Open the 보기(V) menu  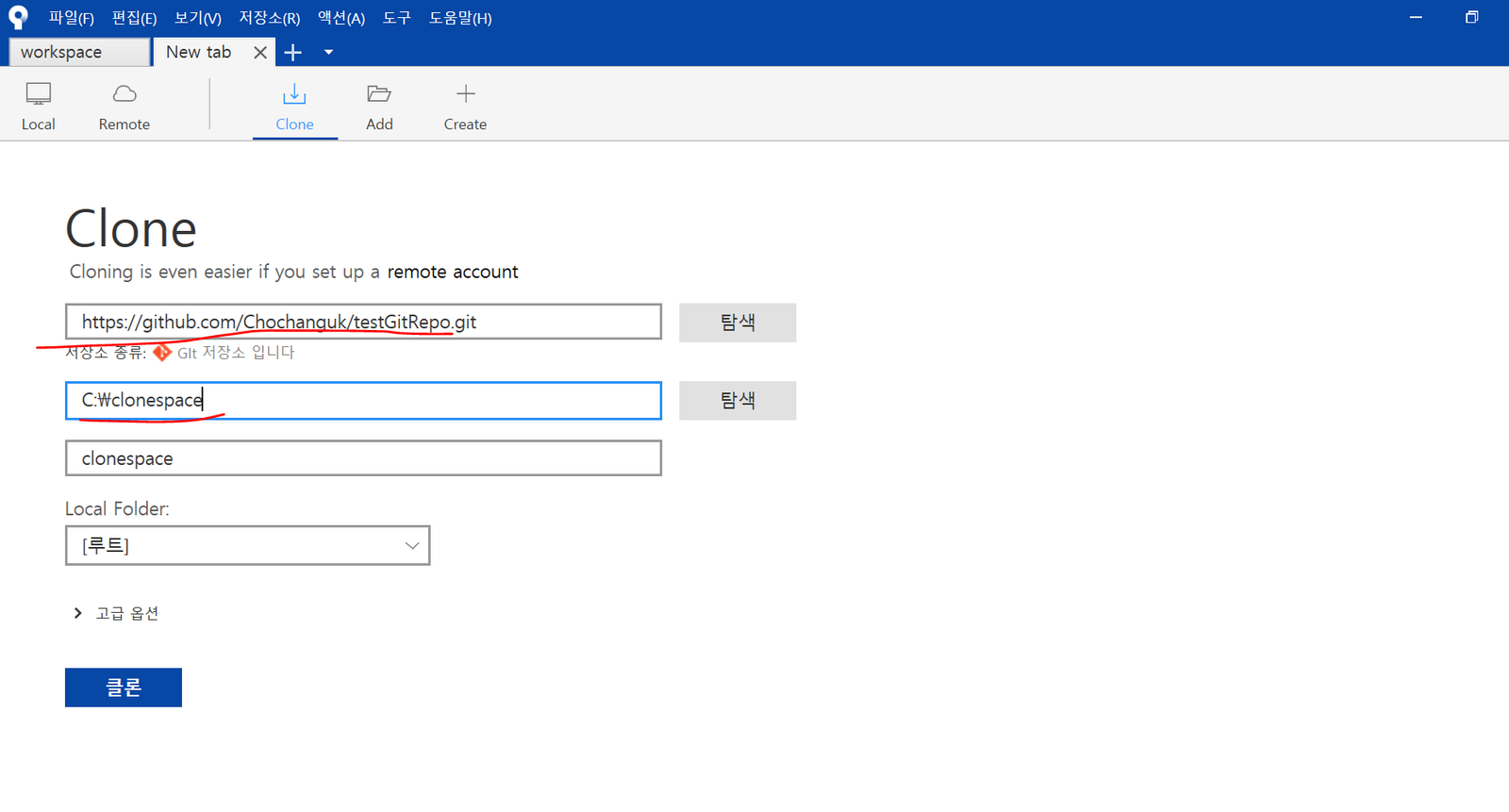click(198, 18)
